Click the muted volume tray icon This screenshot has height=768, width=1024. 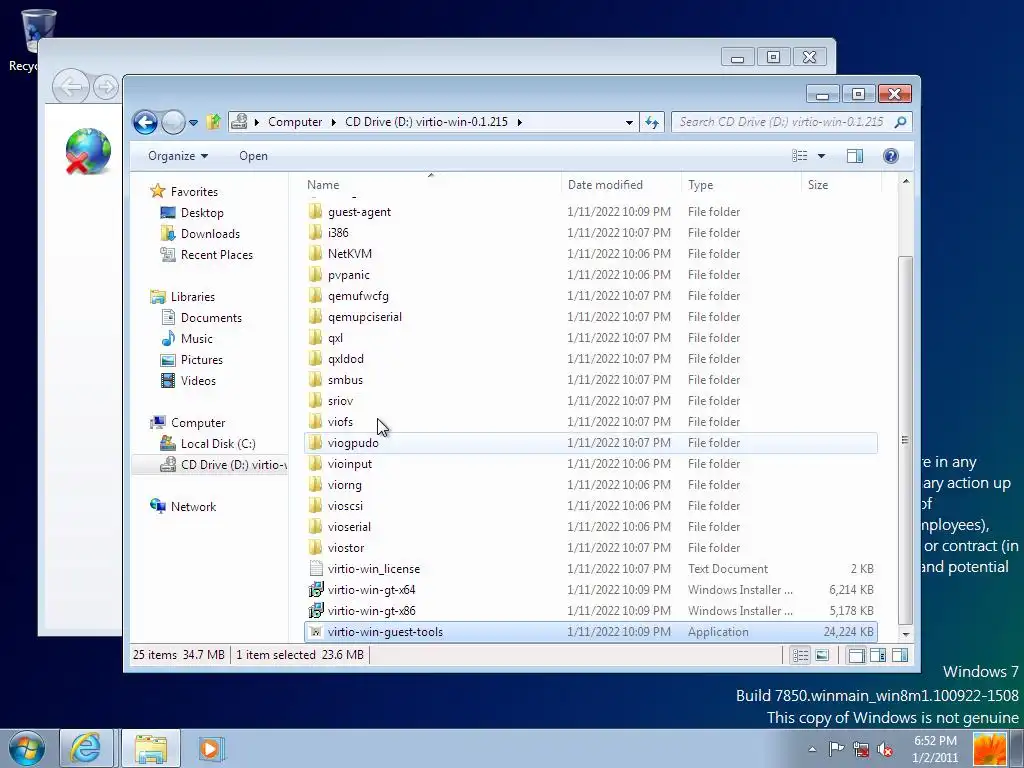(x=885, y=749)
